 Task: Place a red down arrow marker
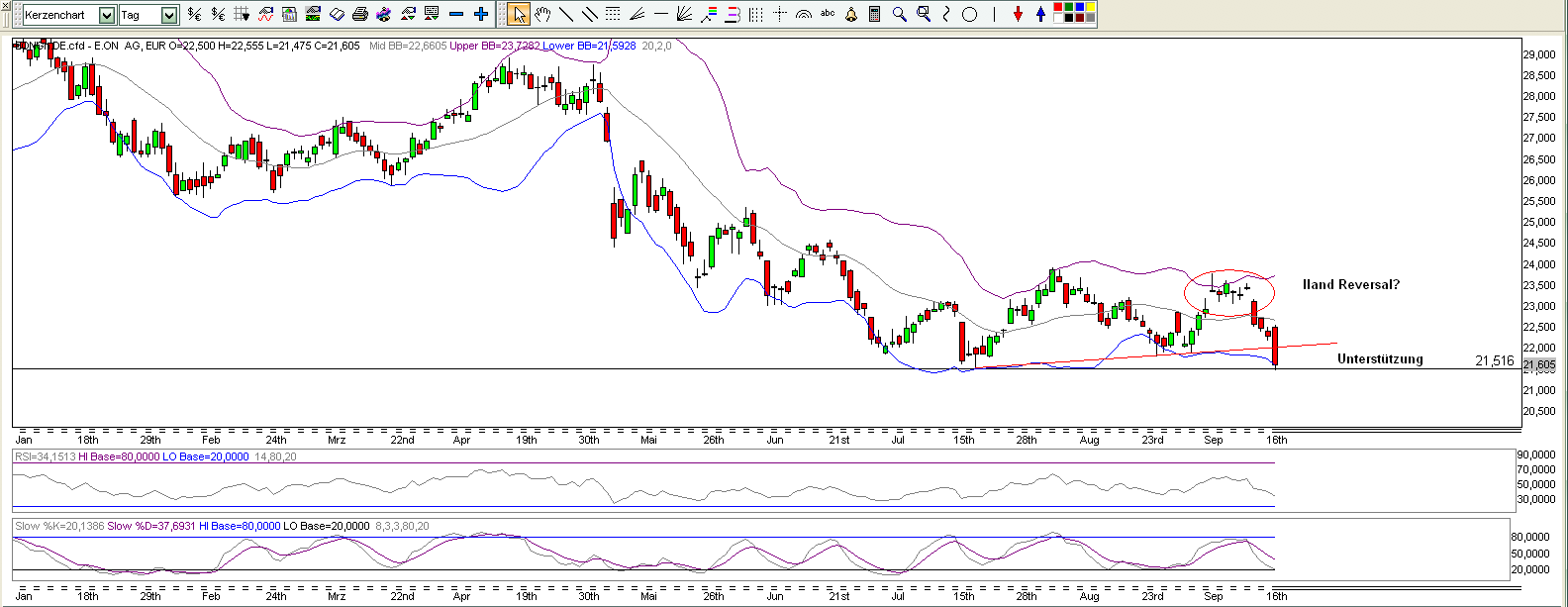[1018, 14]
